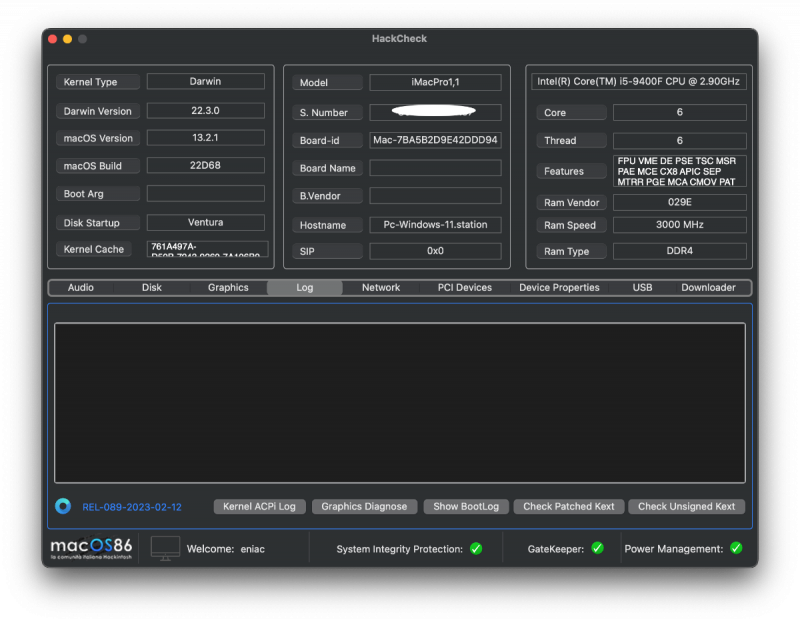Open the REL-089-2023-02-12 release link
The image size is (800, 623).
pyautogui.click(x=130, y=506)
